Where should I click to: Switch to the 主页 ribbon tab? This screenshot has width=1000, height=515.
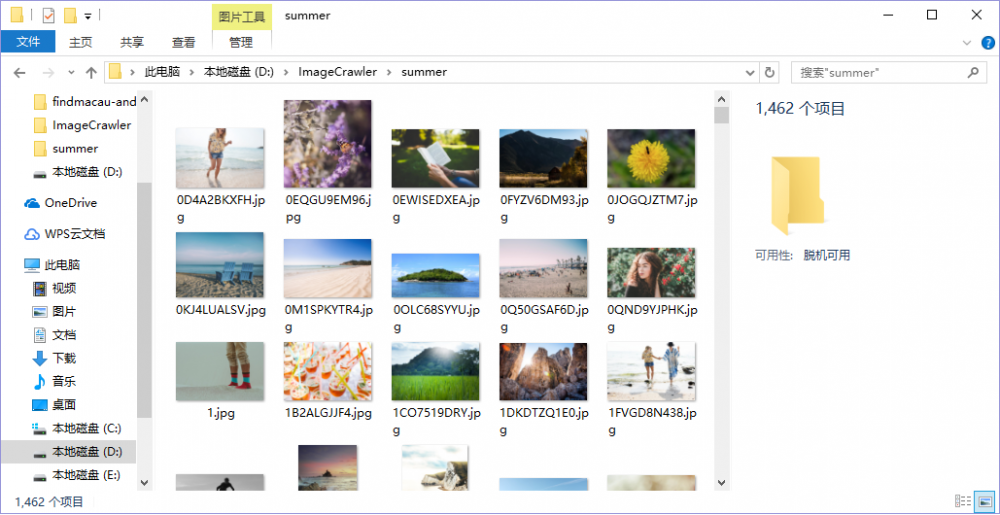point(80,42)
